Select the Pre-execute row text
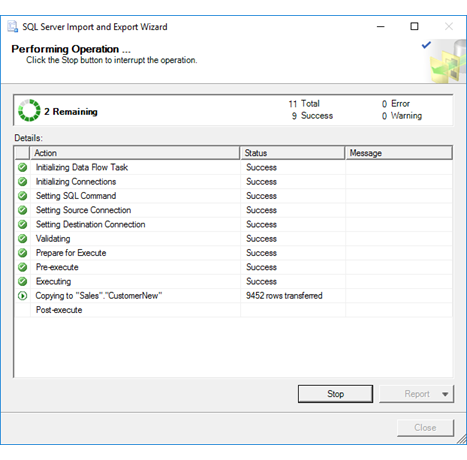 pos(57,267)
